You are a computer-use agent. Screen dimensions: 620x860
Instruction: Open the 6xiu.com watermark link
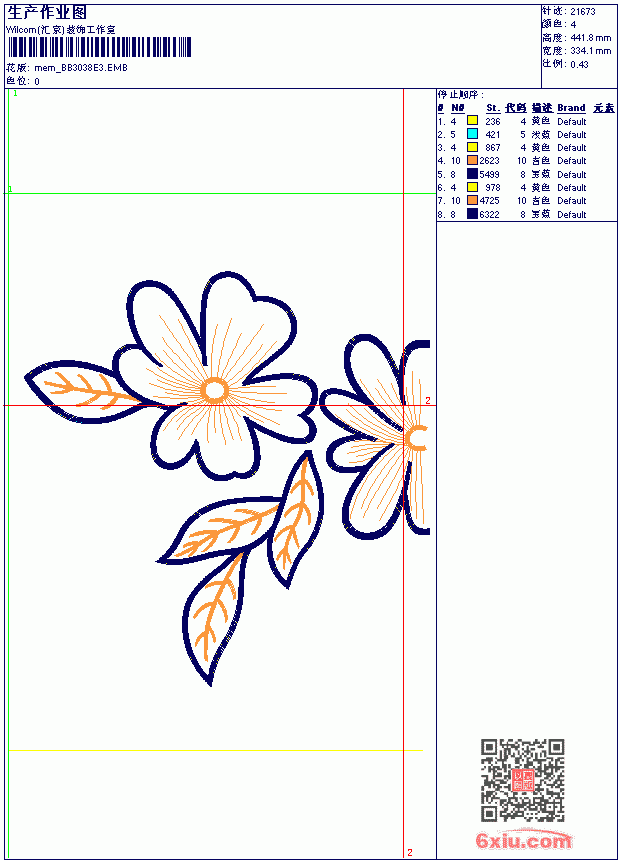[524, 840]
